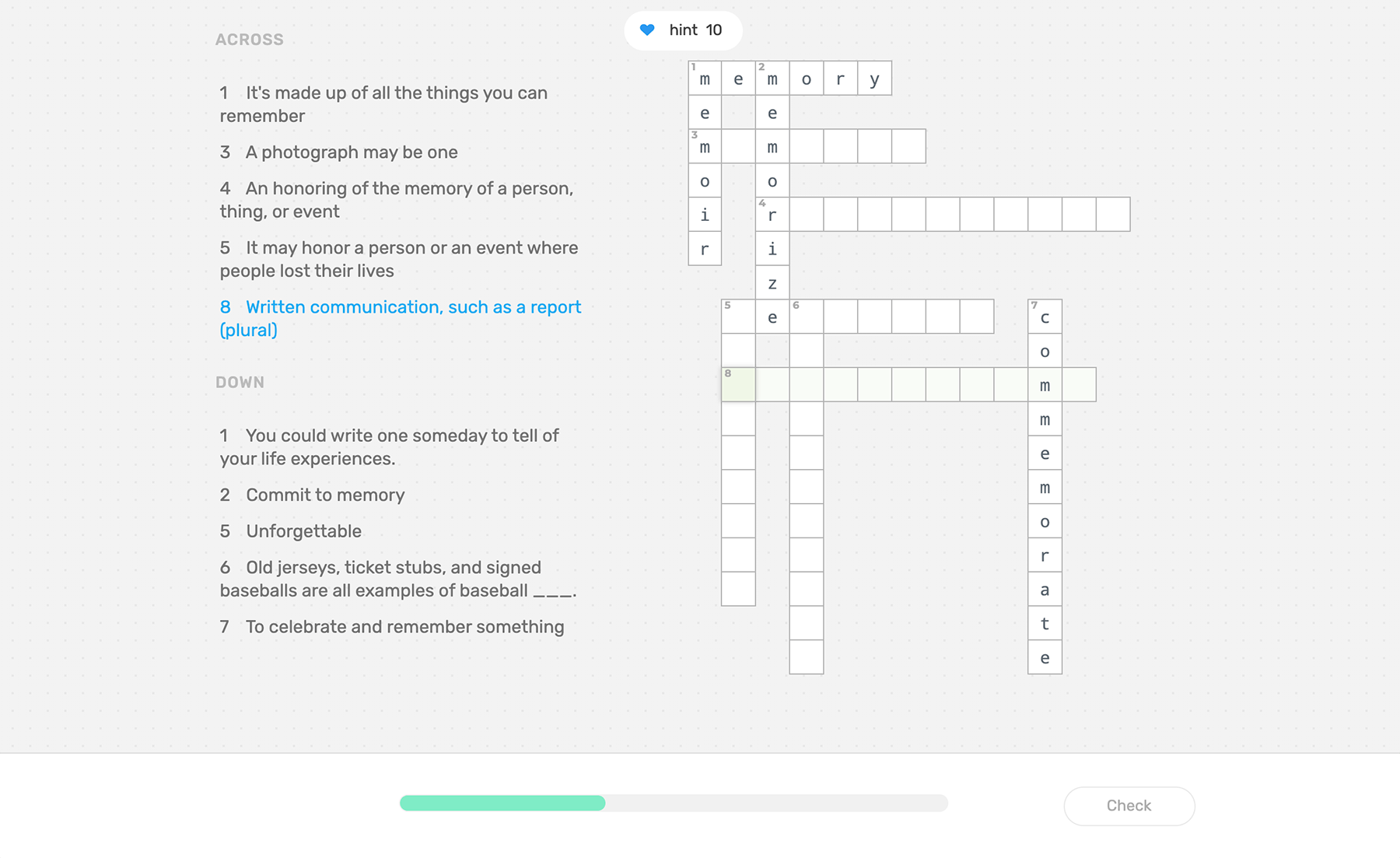Select Down clue 6 about baseball items
This screenshot has width=1400, height=858.
coord(398,579)
